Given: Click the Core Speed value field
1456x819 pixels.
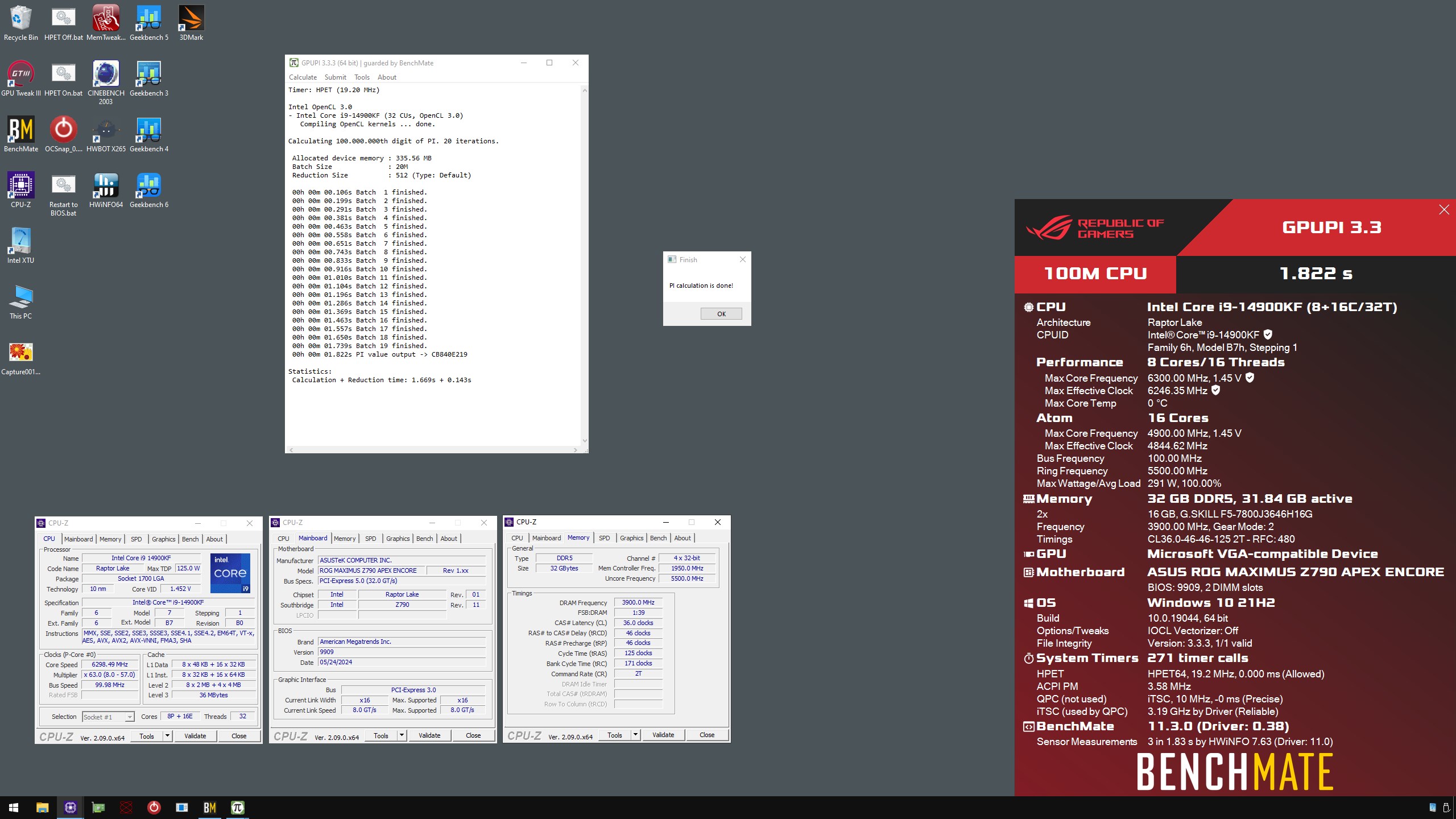Looking at the screenshot, I should point(110,664).
